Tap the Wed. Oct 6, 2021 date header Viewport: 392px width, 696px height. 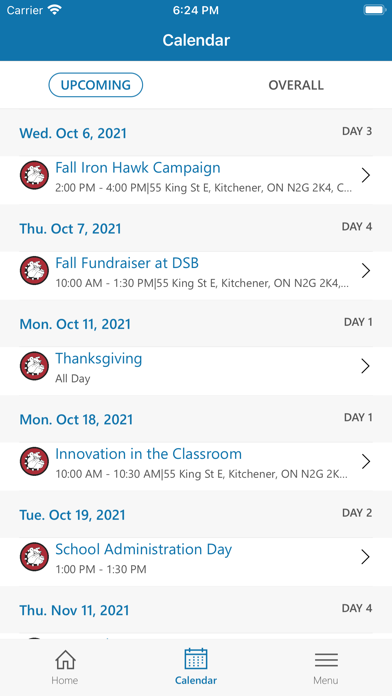pos(73,133)
